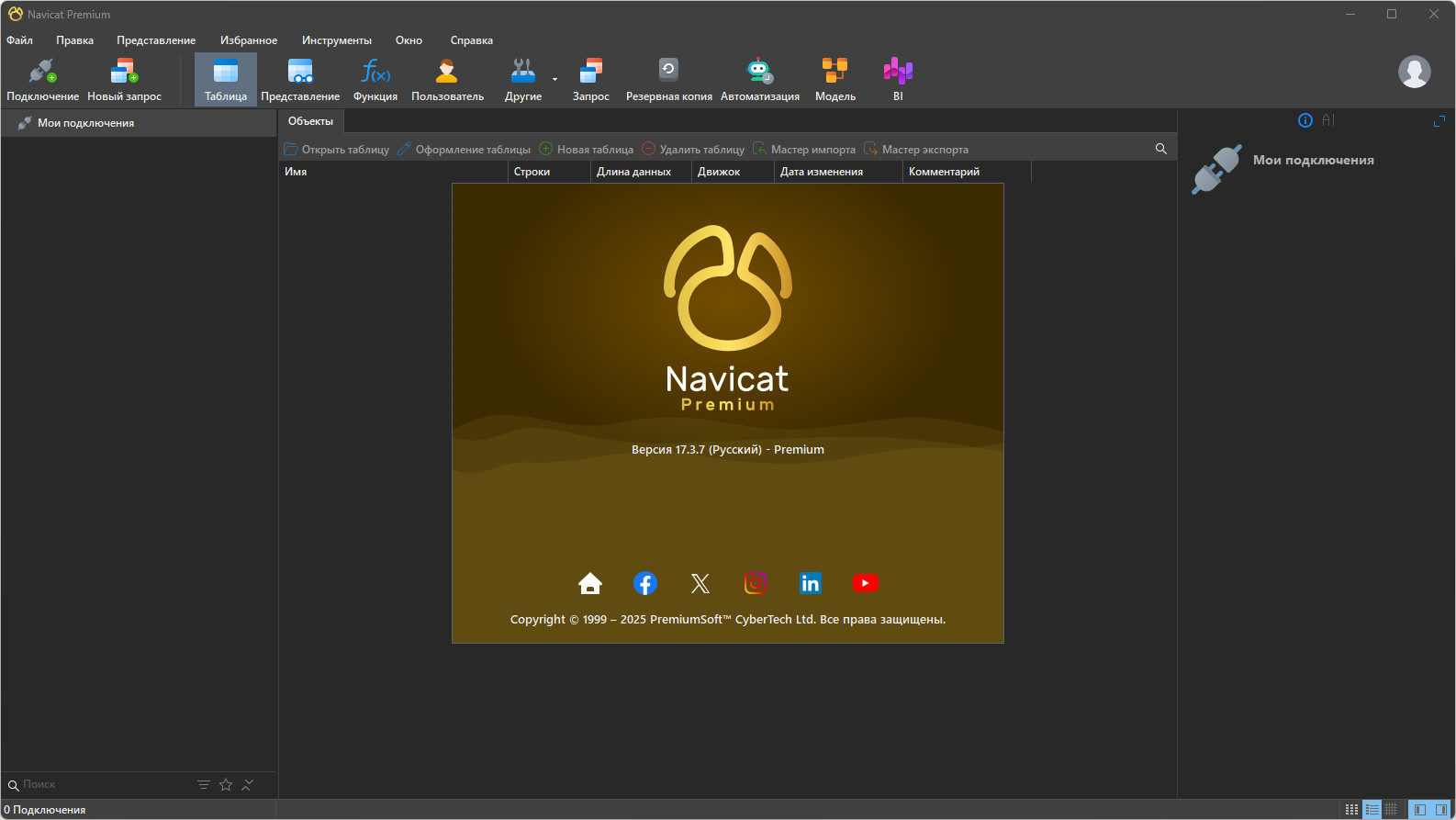Collapse all items in the connection tree
1456x820 pixels.
pyautogui.click(x=248, y=785)
